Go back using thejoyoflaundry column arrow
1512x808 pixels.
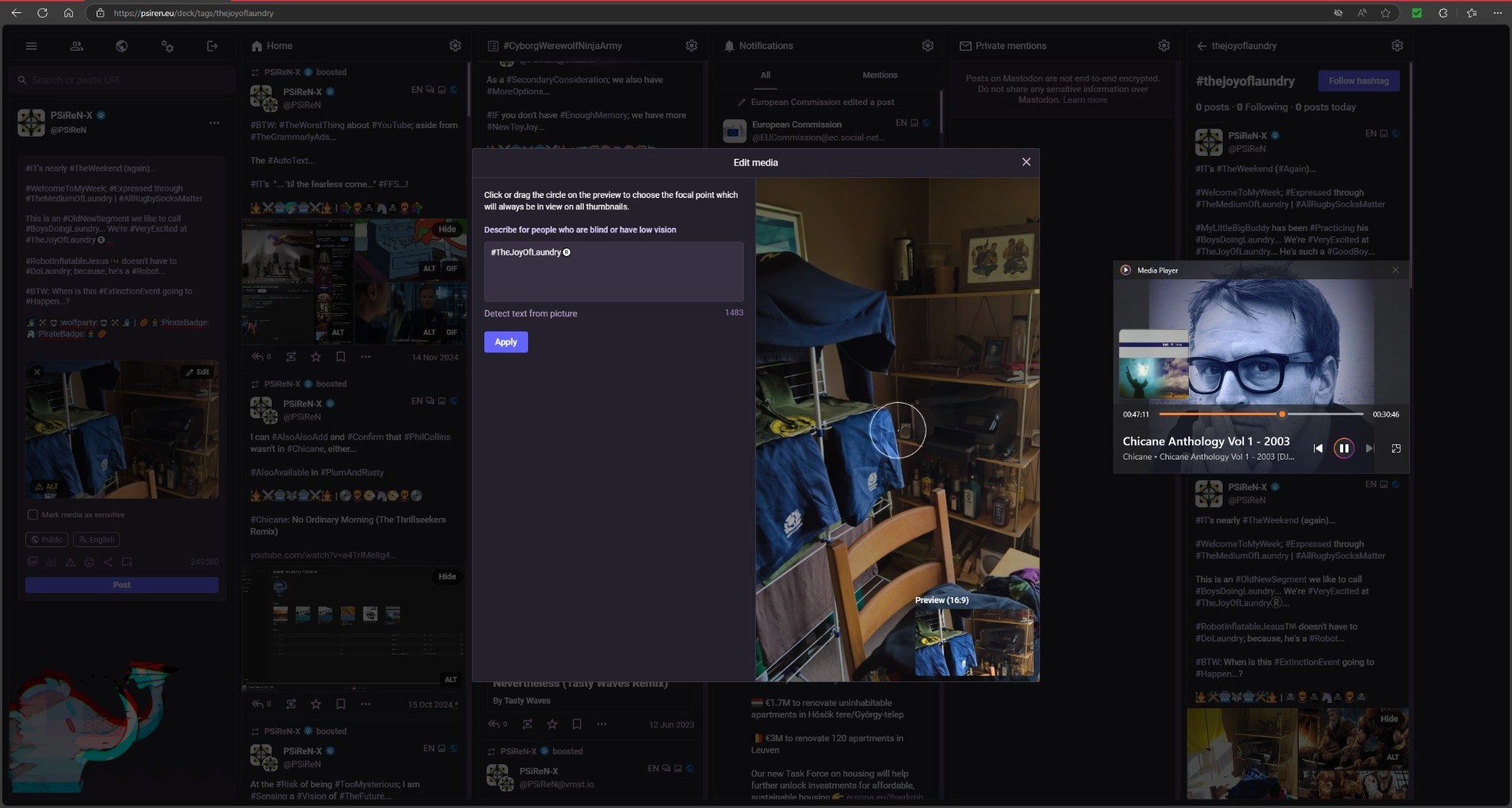[1202, 46]
